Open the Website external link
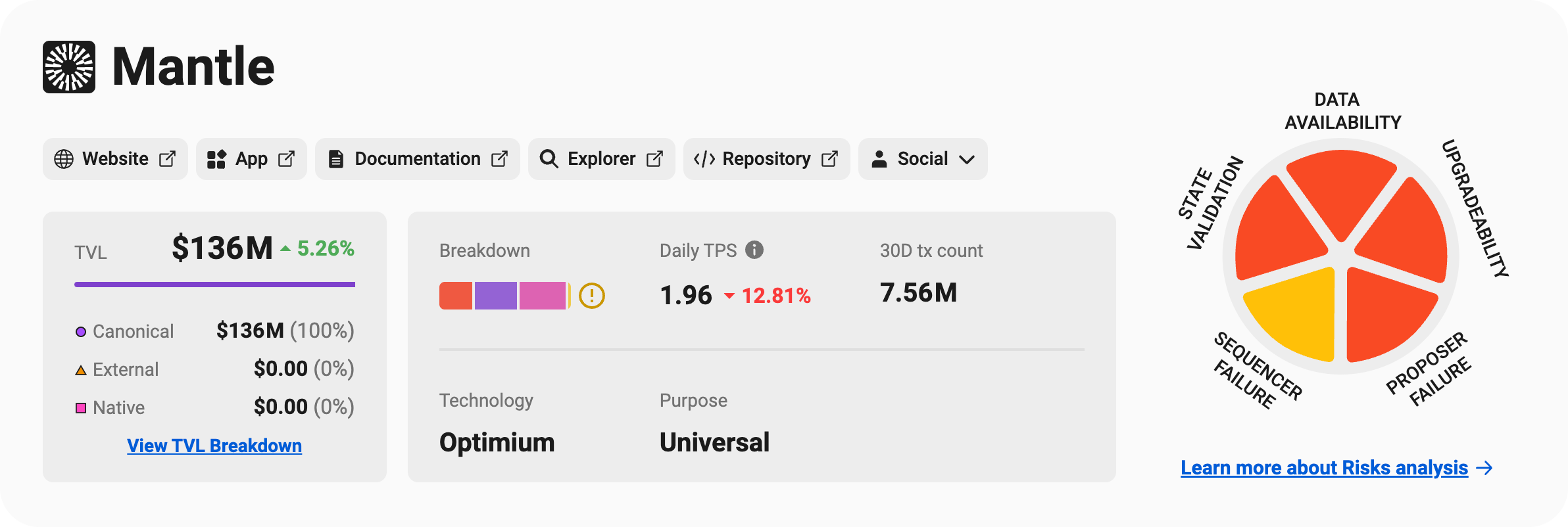 click(115, 159)
